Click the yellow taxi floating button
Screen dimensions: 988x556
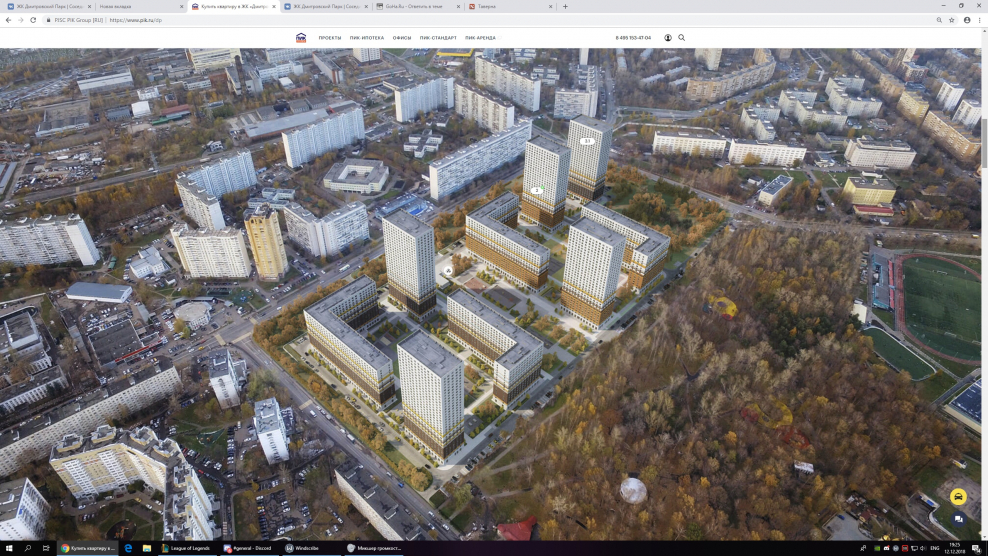[x=958, y=497]
